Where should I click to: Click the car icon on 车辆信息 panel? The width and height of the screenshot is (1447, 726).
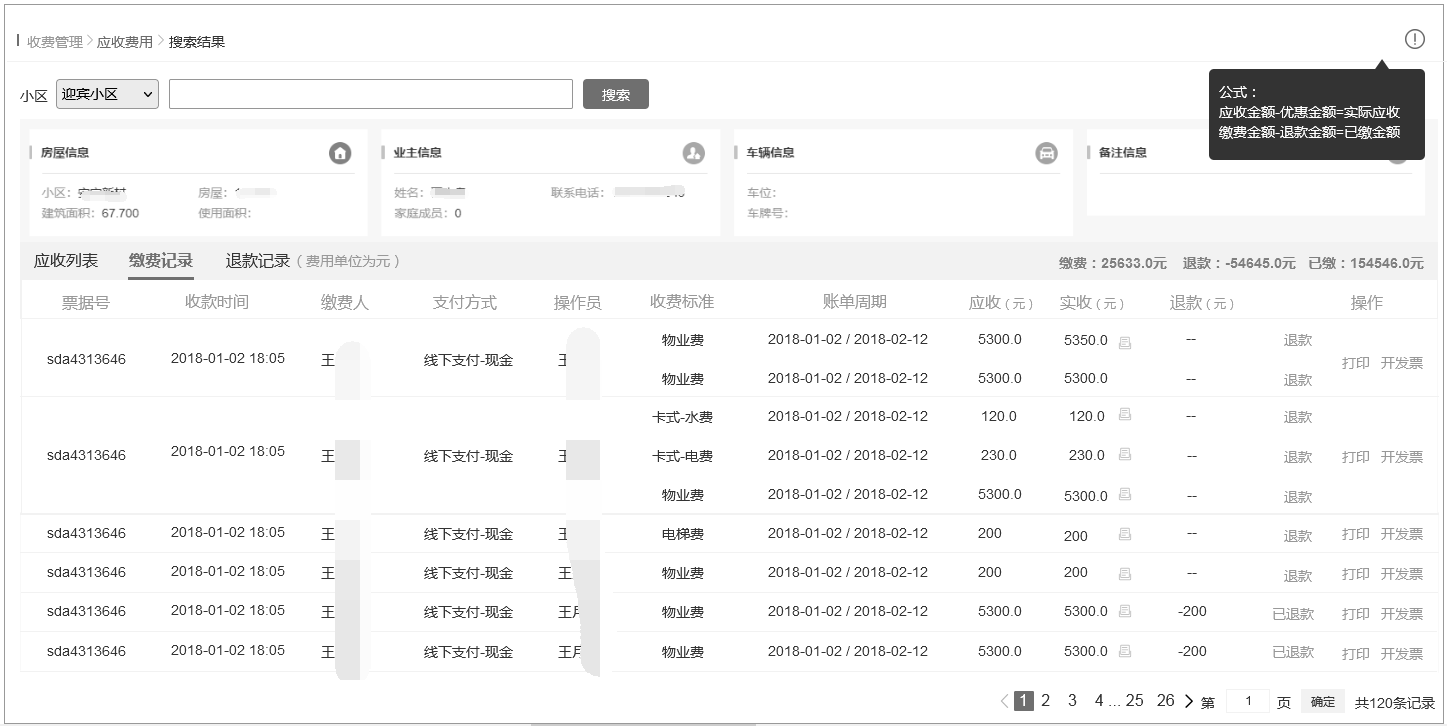[1046, 152]
